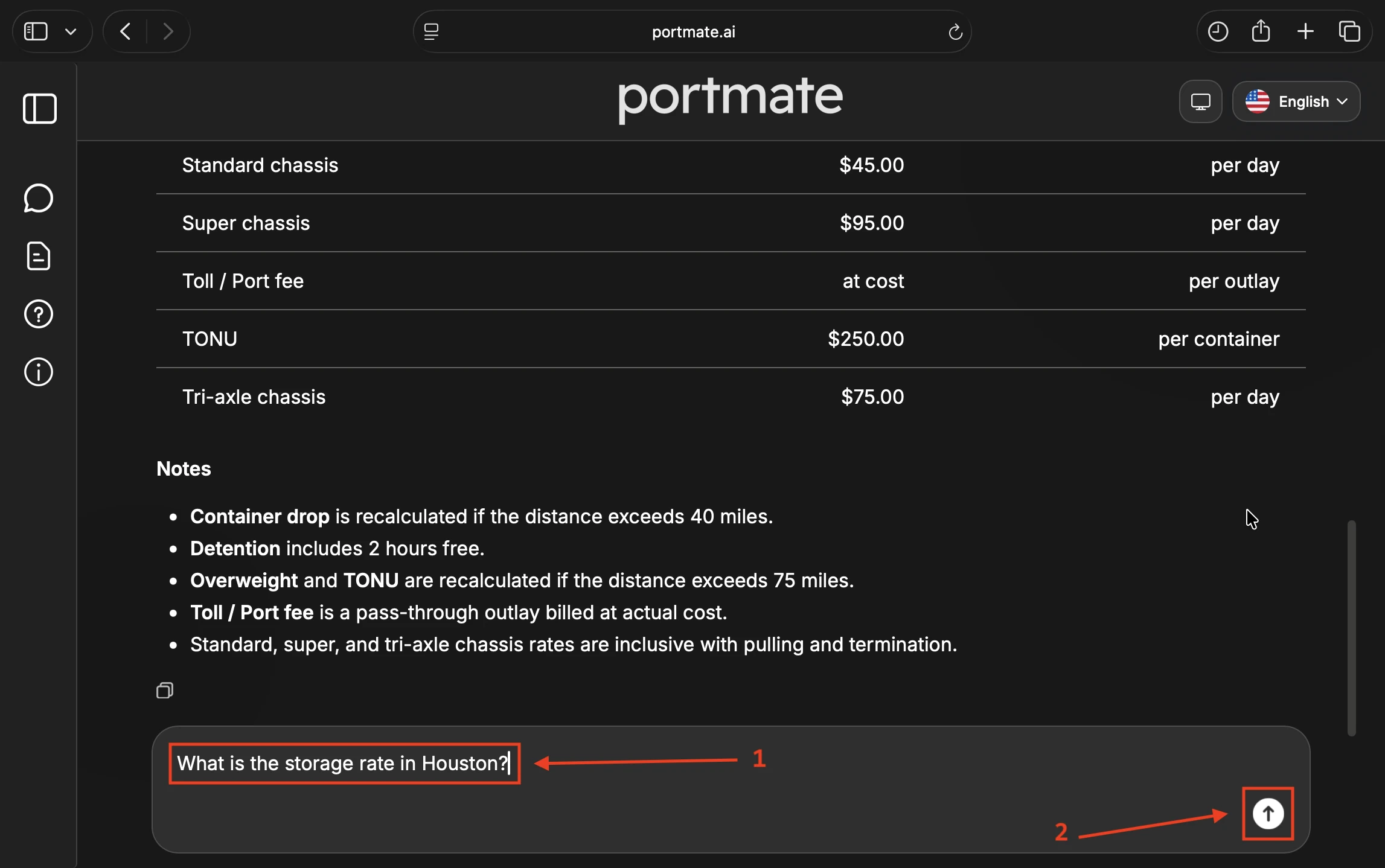The image size is (1385, 868).
Task: Open the documents page icon
Action: click(39, 256)
